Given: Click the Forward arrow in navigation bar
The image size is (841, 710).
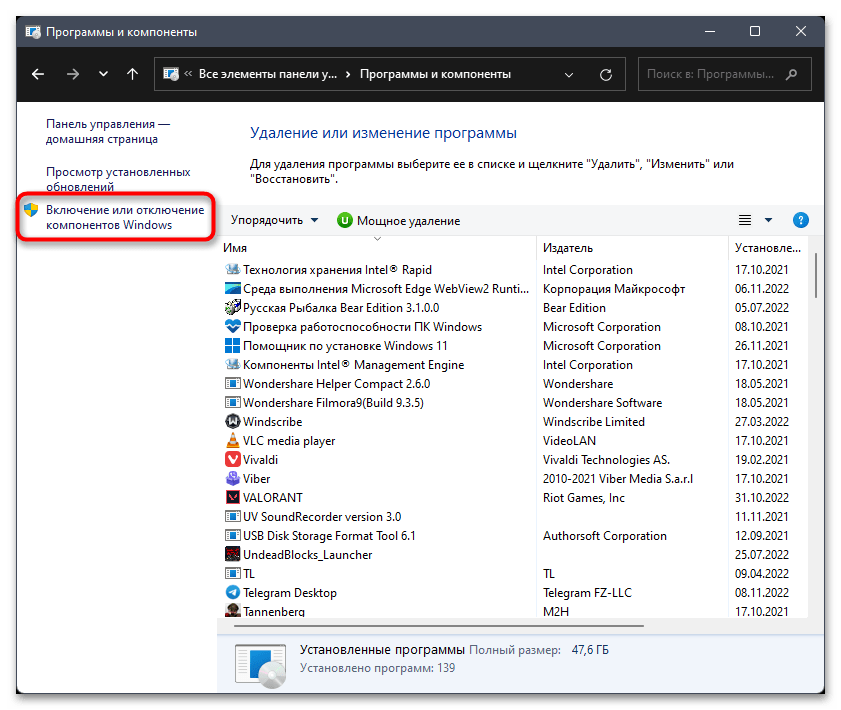Looking at the screenshot, I should point(72,74).
